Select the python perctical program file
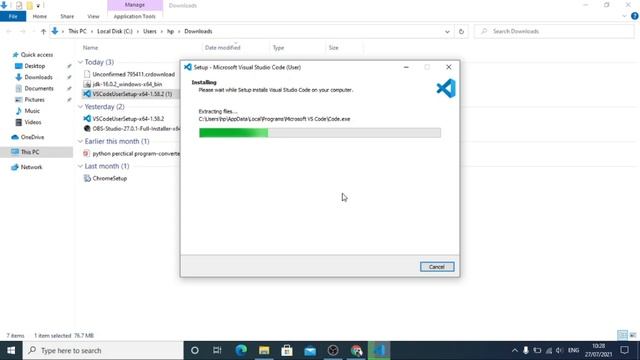Viewport: 640px width, 360px height. click(131, 153)
